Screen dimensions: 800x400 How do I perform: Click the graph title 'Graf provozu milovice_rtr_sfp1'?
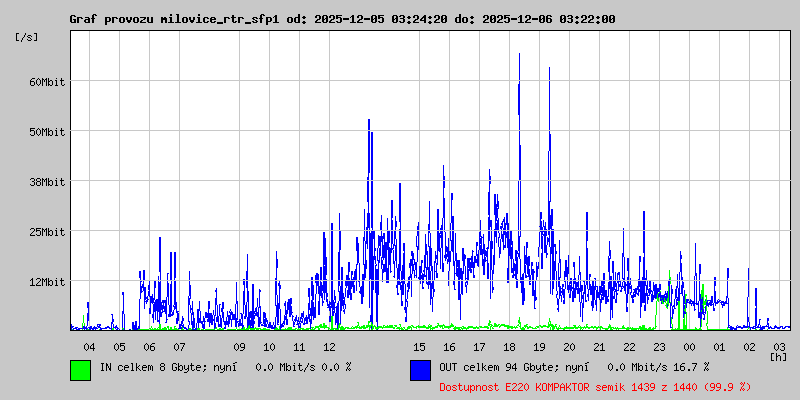coord(174,19)
